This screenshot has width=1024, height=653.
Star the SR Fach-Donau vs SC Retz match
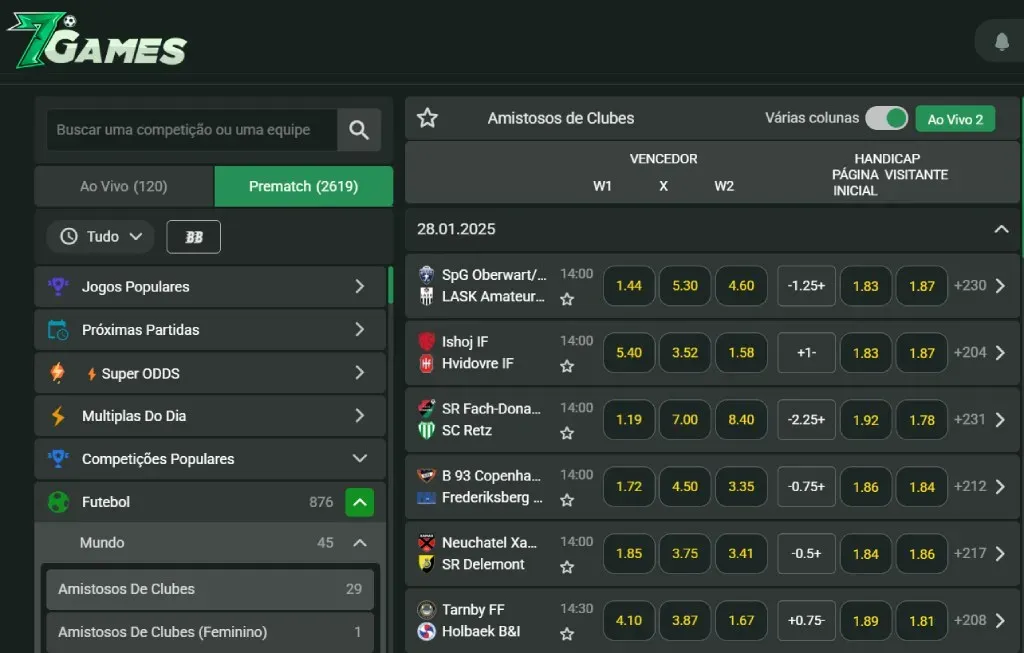(x=567, y=433)
